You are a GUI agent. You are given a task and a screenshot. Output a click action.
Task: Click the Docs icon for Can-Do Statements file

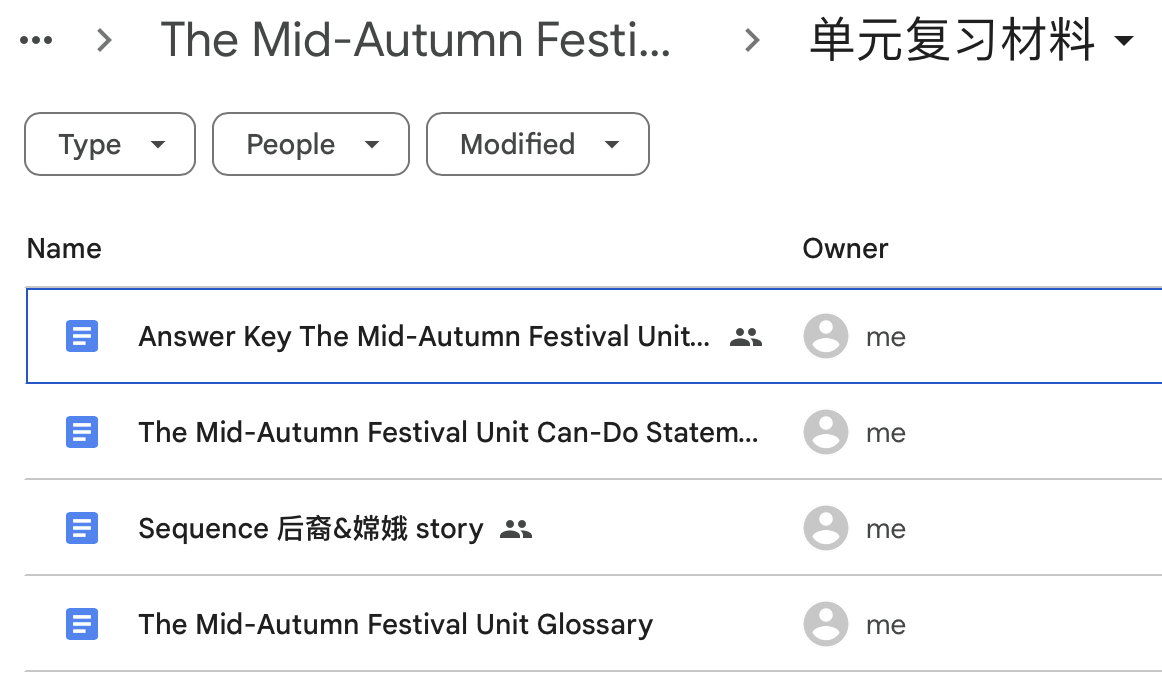[82, 432]
